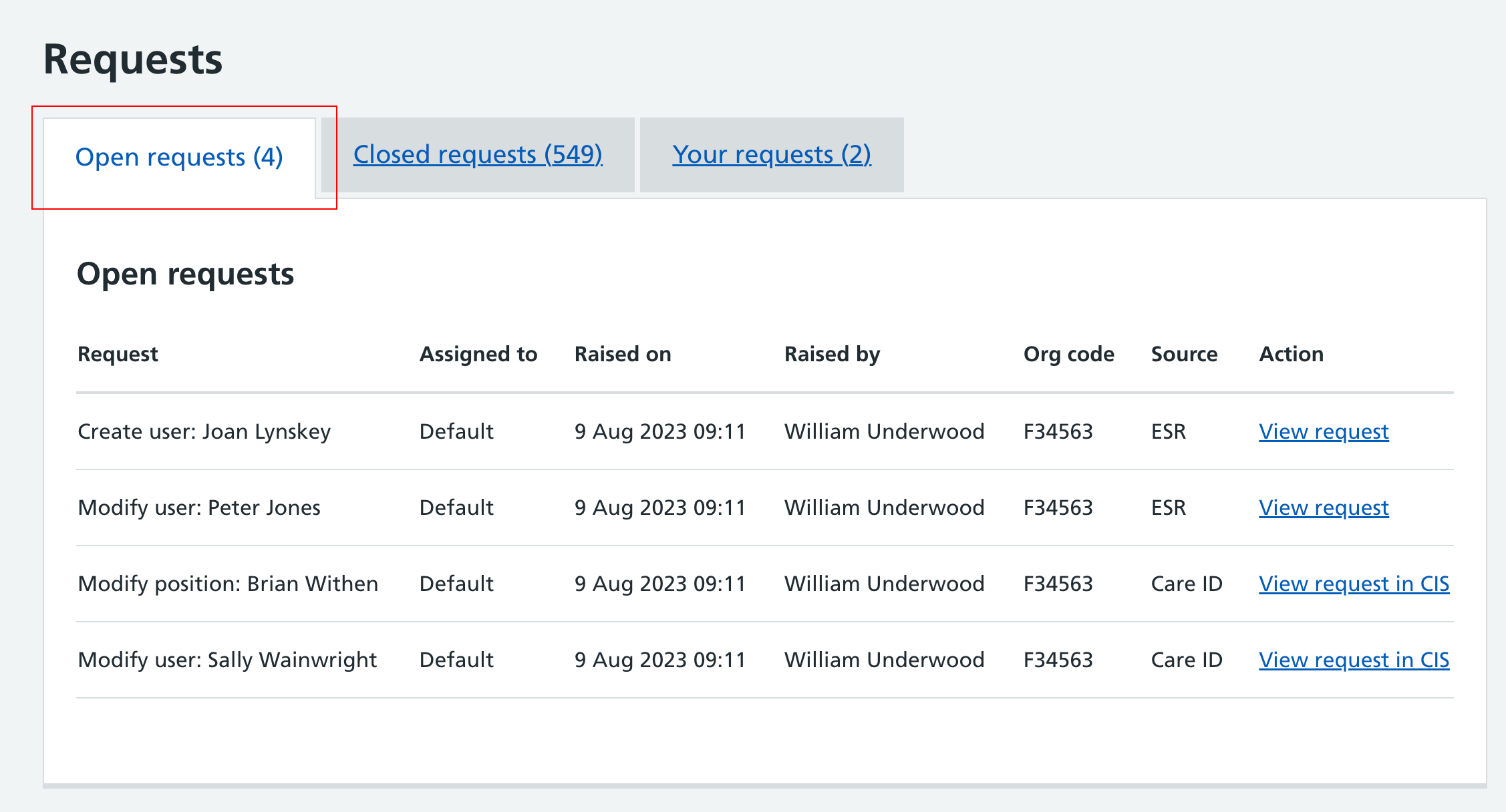This screenshot has height=812, width=1506.
Task: Click the 'Modify user: Sally Wainwright' cell
Action: pos(227,660)
